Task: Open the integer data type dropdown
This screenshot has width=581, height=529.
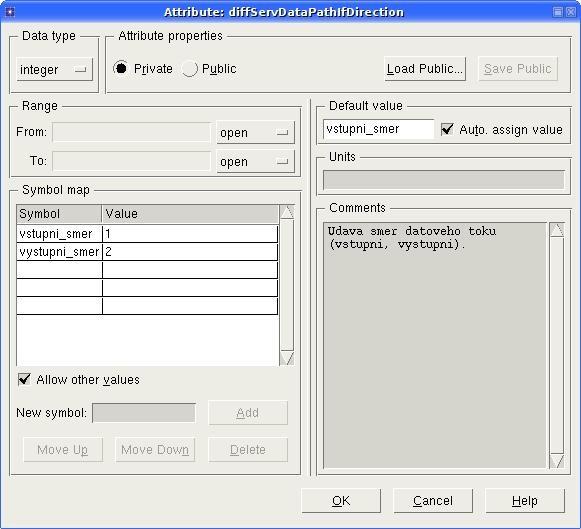Action: coord(54,69)
